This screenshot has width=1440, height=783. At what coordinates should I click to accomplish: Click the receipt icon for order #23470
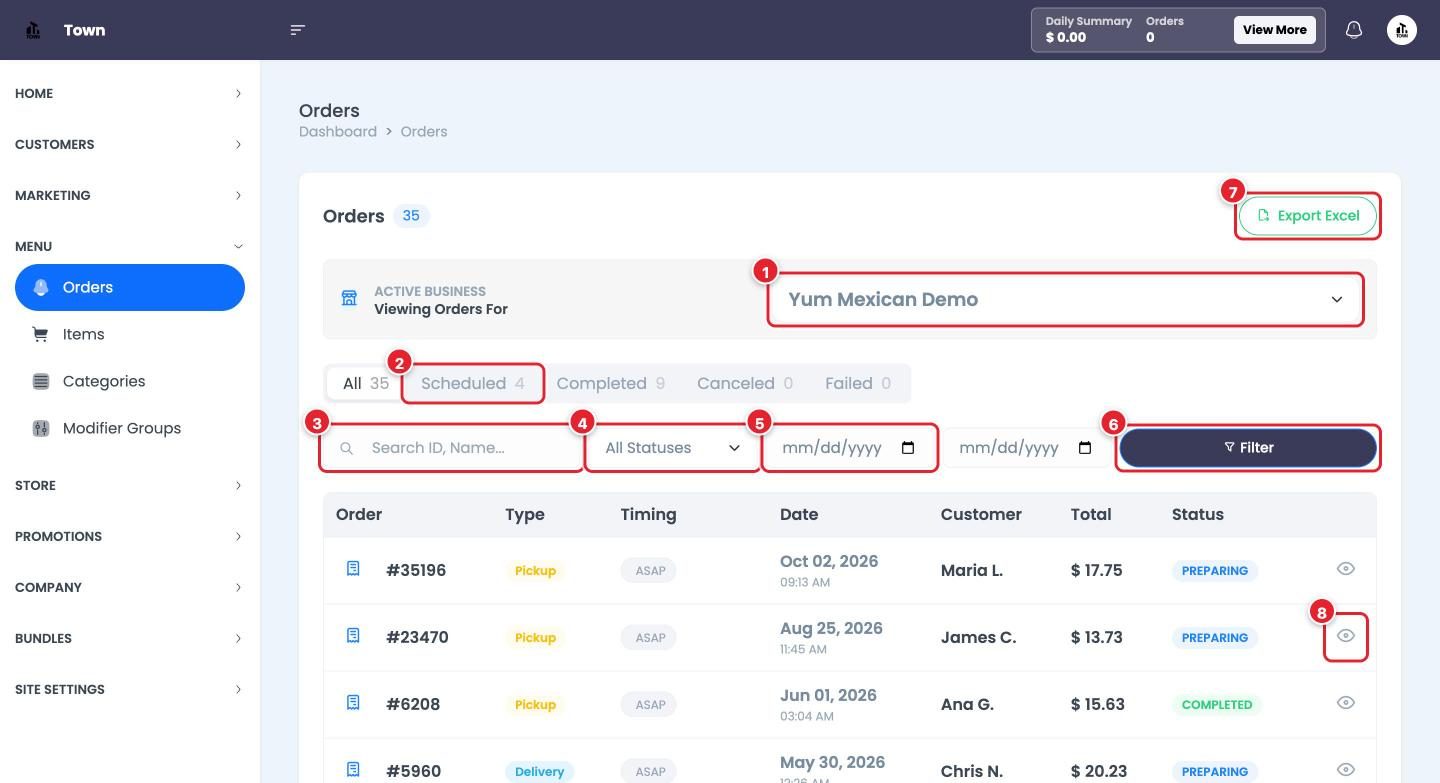tap(353, 636)
